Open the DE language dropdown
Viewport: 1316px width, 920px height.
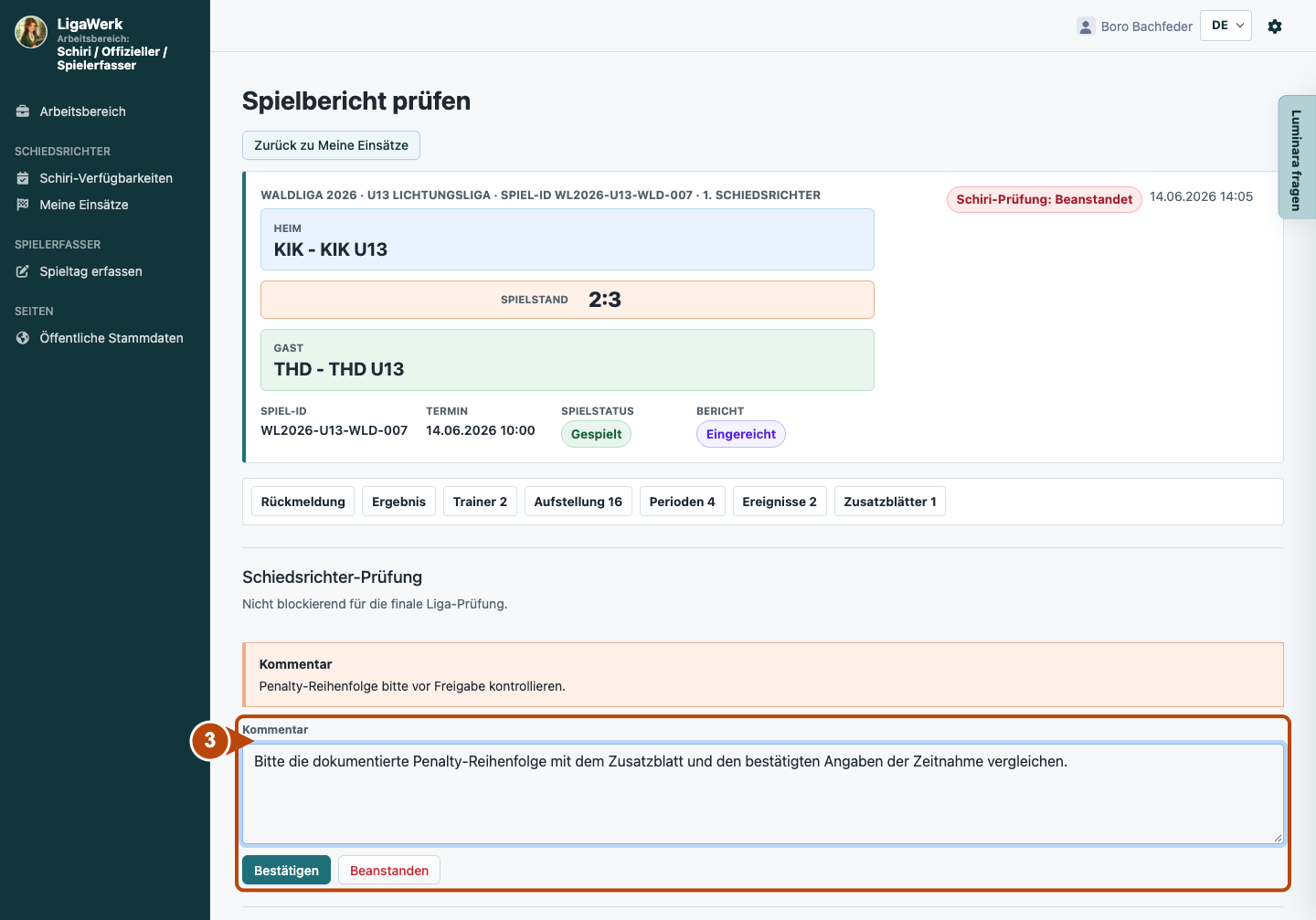1226,26
